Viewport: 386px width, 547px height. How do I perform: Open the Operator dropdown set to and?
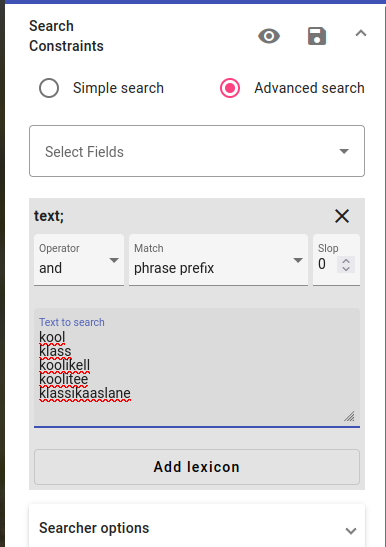click(79, 260)
